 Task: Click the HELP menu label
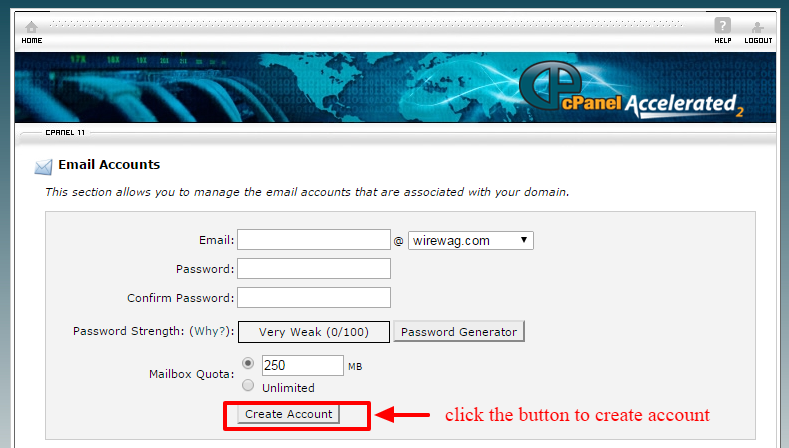[723, 40]
